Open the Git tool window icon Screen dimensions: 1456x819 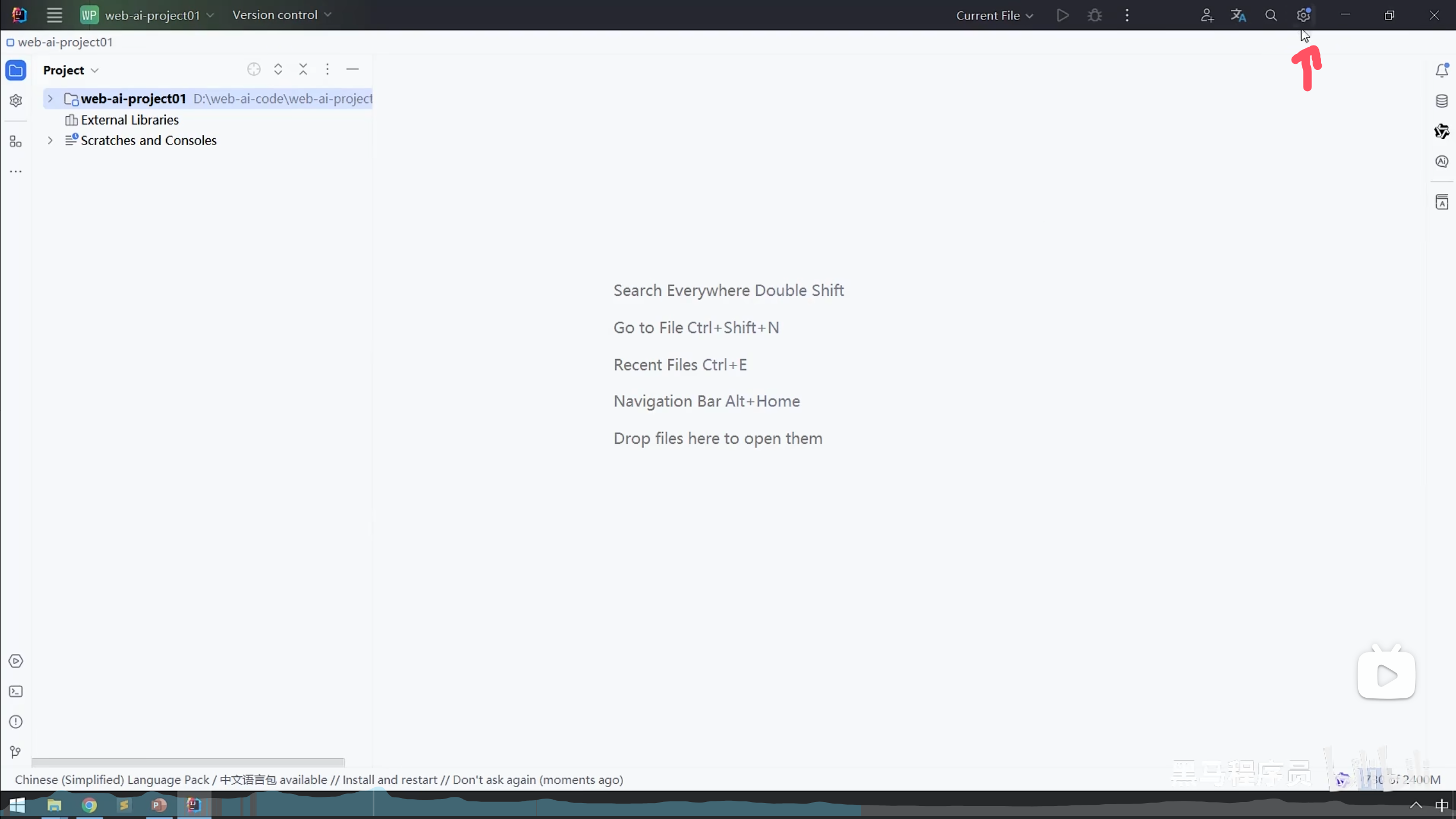coord(16,752)
